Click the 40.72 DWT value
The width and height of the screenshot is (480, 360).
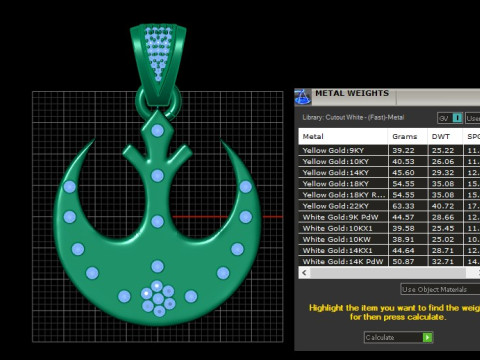pyautogui.click(x=443, y=206)
